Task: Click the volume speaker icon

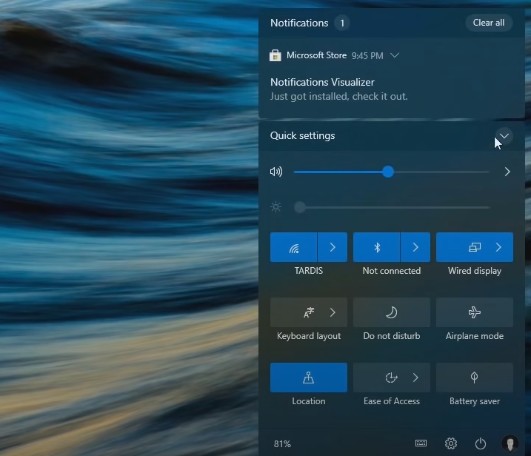Action: (276, 172)
